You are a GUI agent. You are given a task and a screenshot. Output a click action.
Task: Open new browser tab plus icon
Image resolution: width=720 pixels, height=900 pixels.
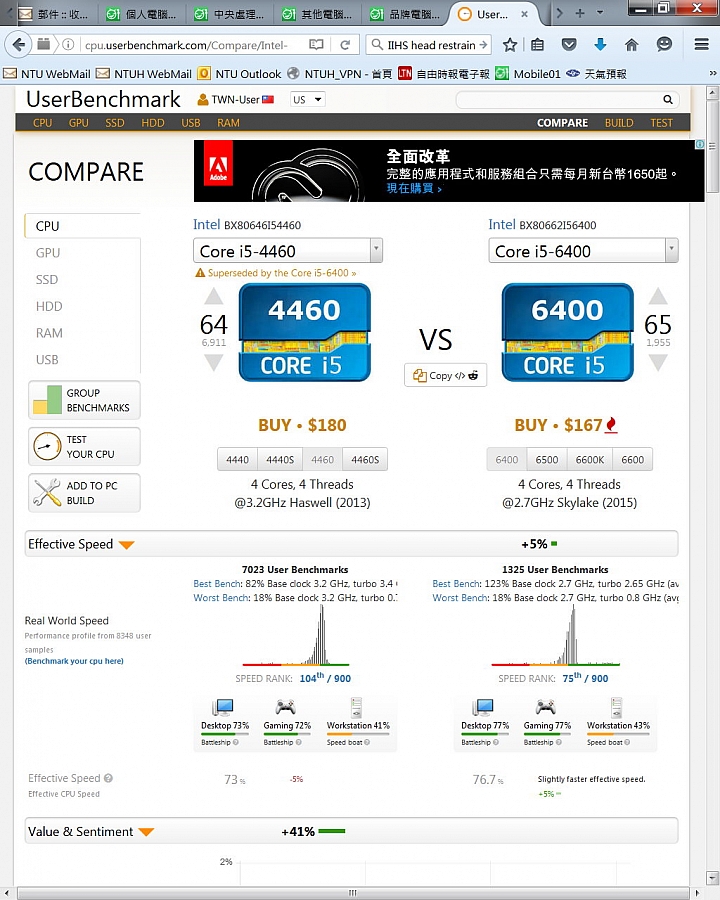pyautogui.click(x=580, y=13)
